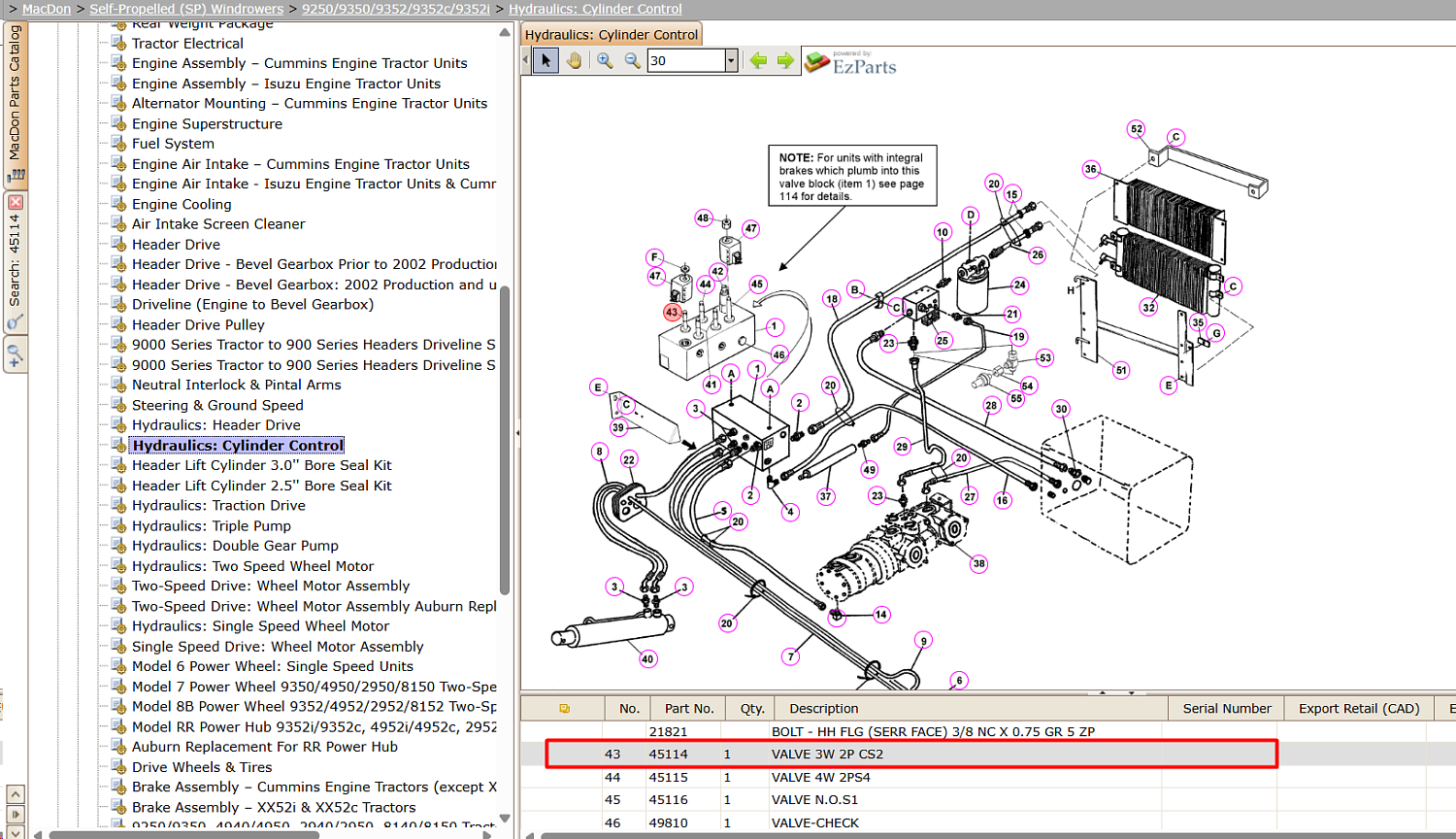Screen dimensions: 1456x839
Task: Select Hydraulics: Two Speed Wheel Motor
Action: coord(252,566)
